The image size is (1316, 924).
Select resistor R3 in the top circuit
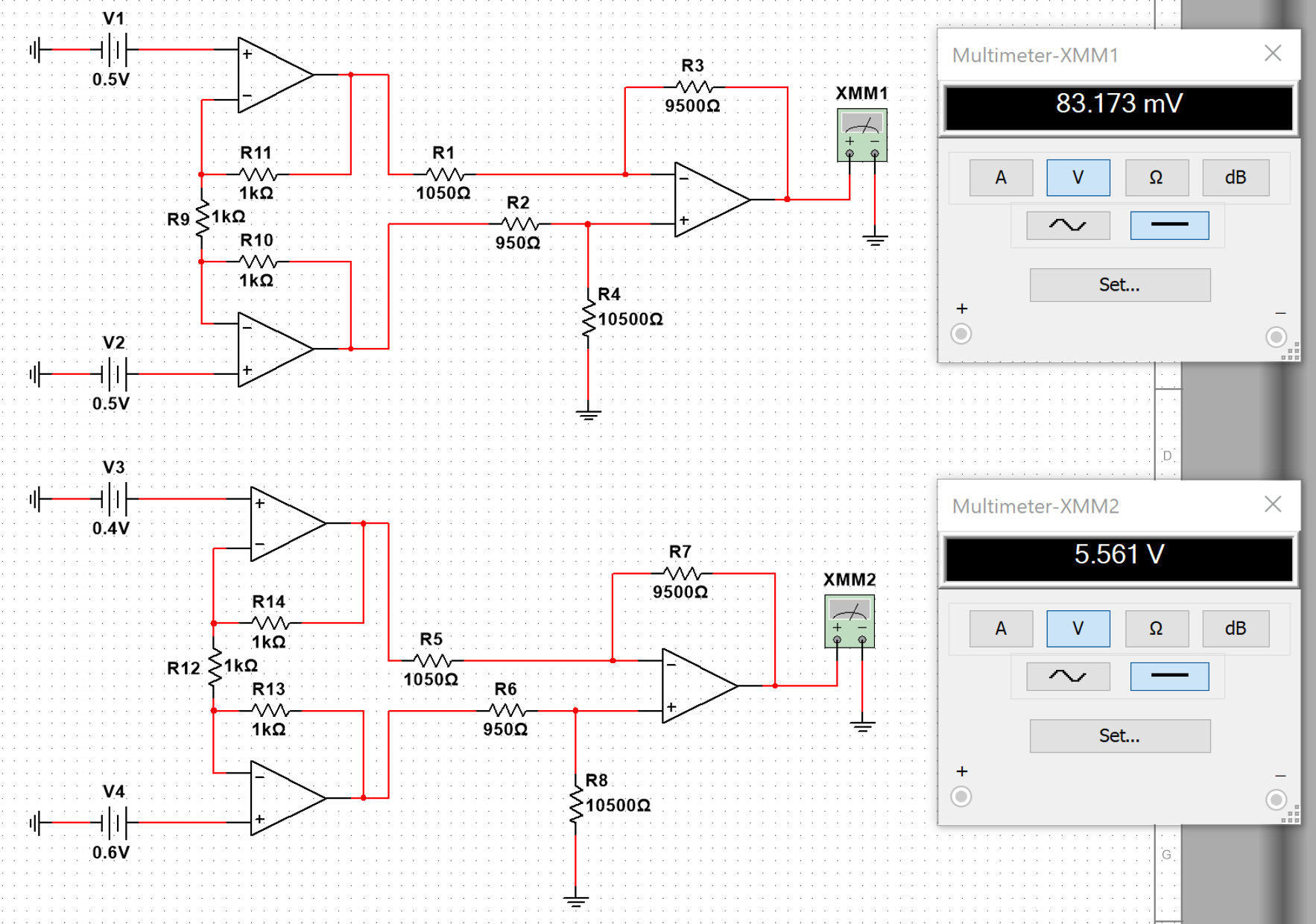693,87
